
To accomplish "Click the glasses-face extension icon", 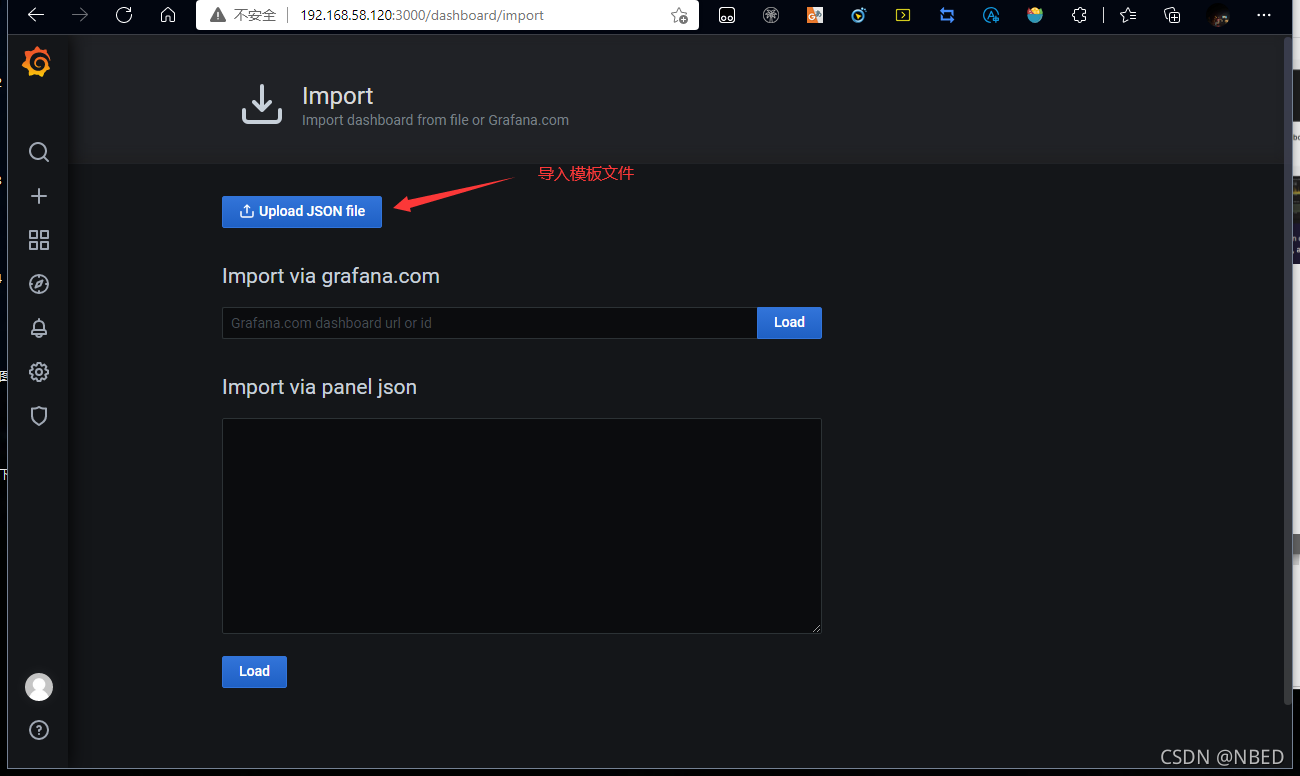I will (727, 15).
